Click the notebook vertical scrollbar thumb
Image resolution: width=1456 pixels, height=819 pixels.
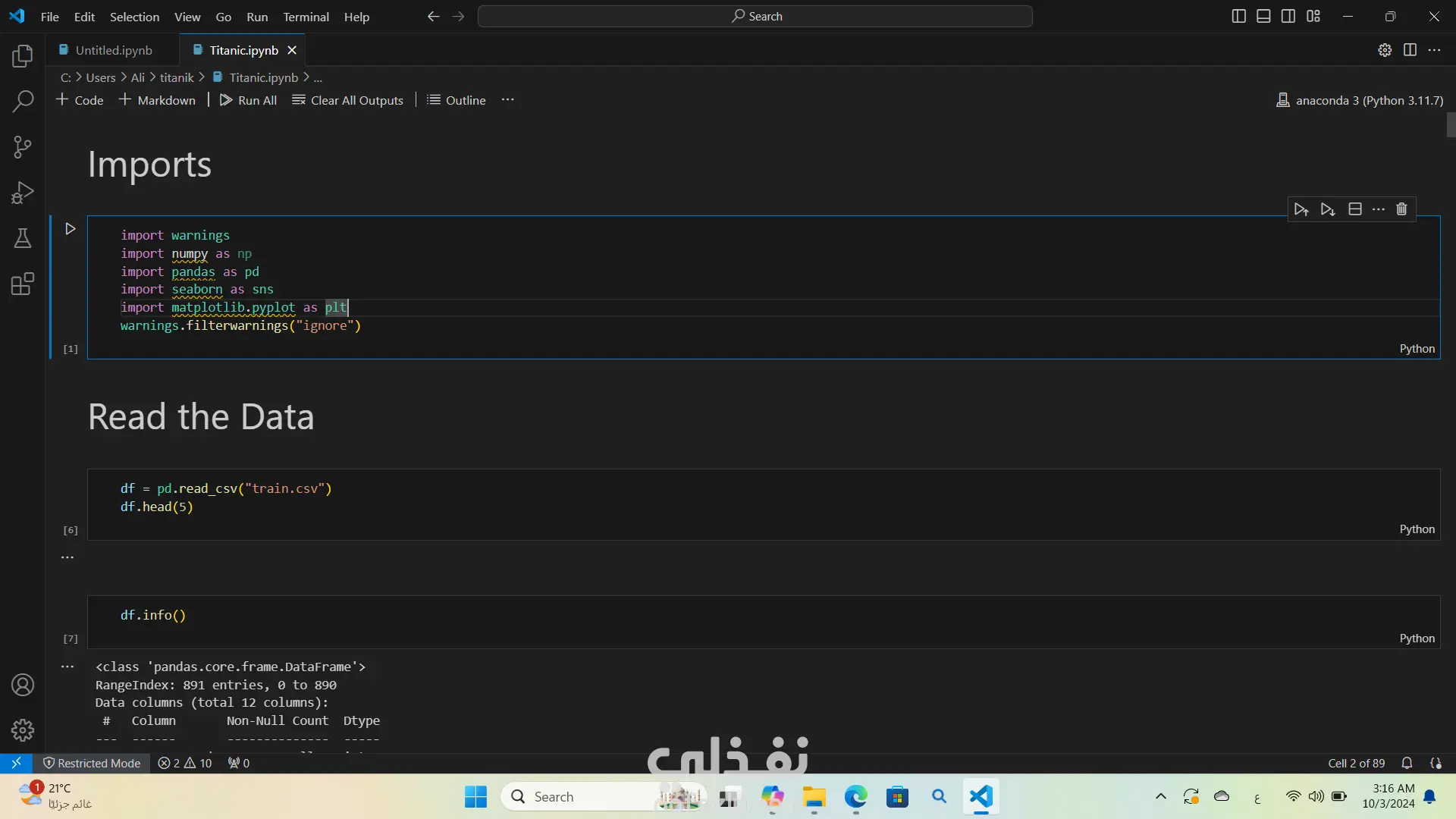pos(1451,125)
